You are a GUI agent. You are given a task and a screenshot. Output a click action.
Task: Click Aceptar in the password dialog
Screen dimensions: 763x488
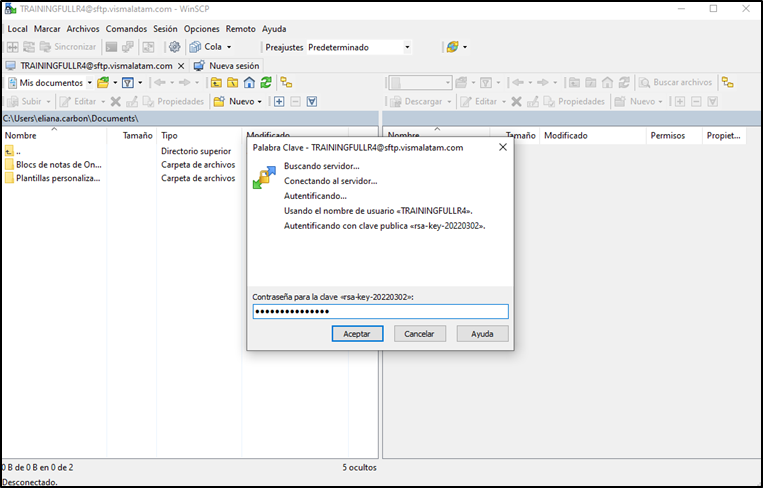(x=357, y=334)
